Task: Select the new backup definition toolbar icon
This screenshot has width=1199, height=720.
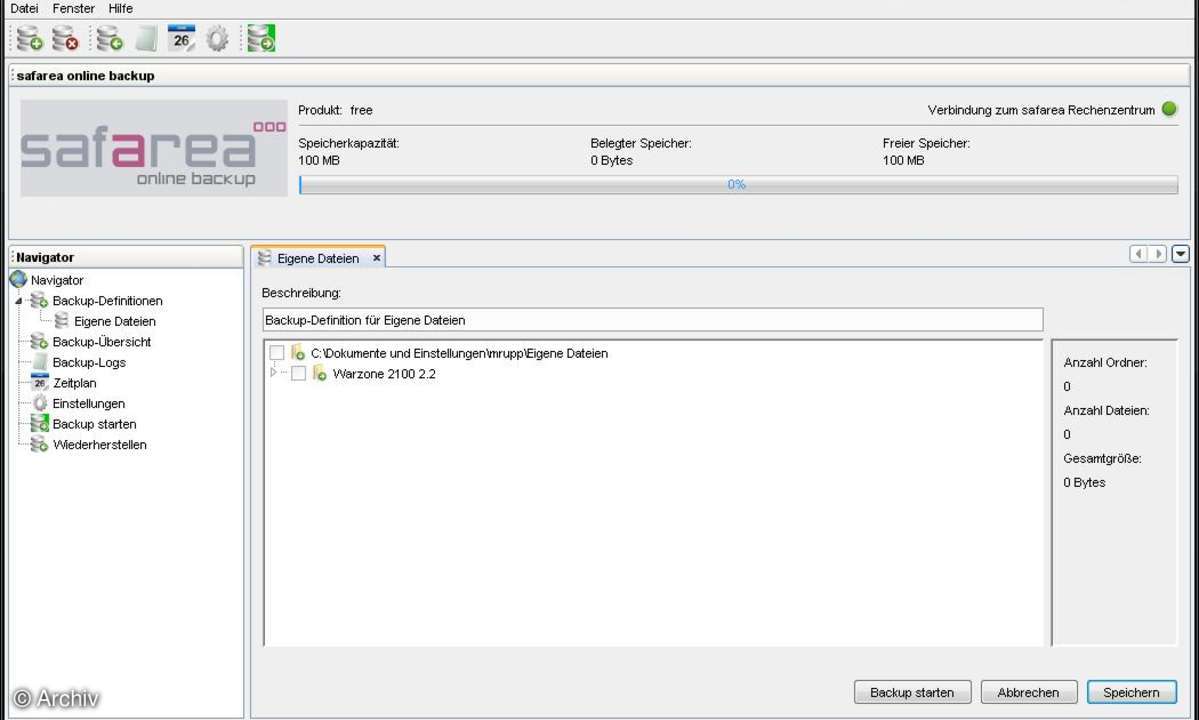Action: click(28, 38)
